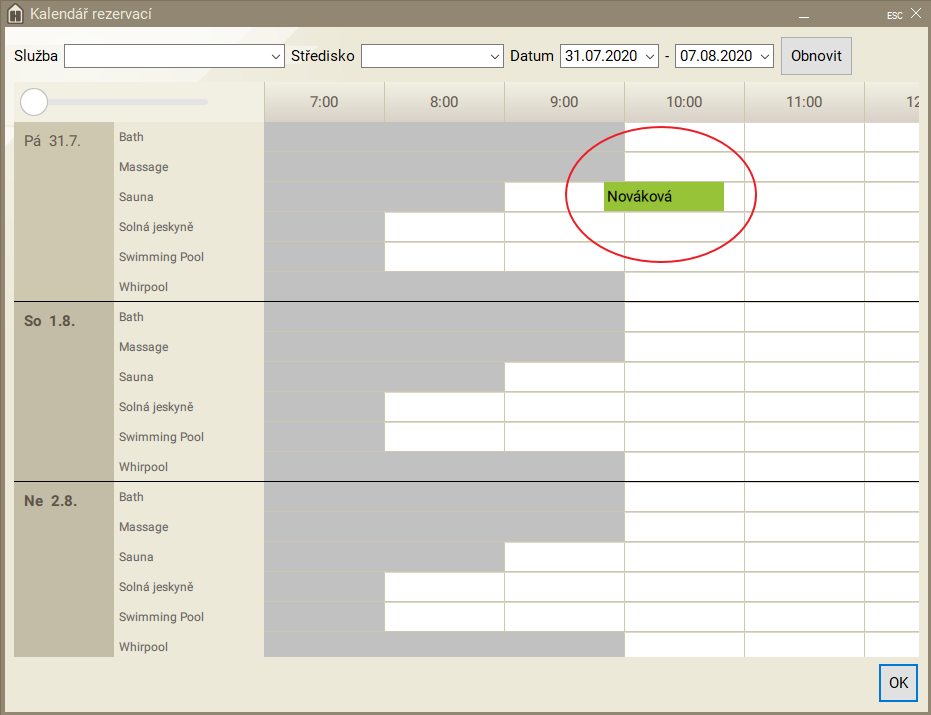The height and width of the screenshot is (715, 931).
Task: Click Friday's Bath 10:00 slot
Action: (684, 137)
